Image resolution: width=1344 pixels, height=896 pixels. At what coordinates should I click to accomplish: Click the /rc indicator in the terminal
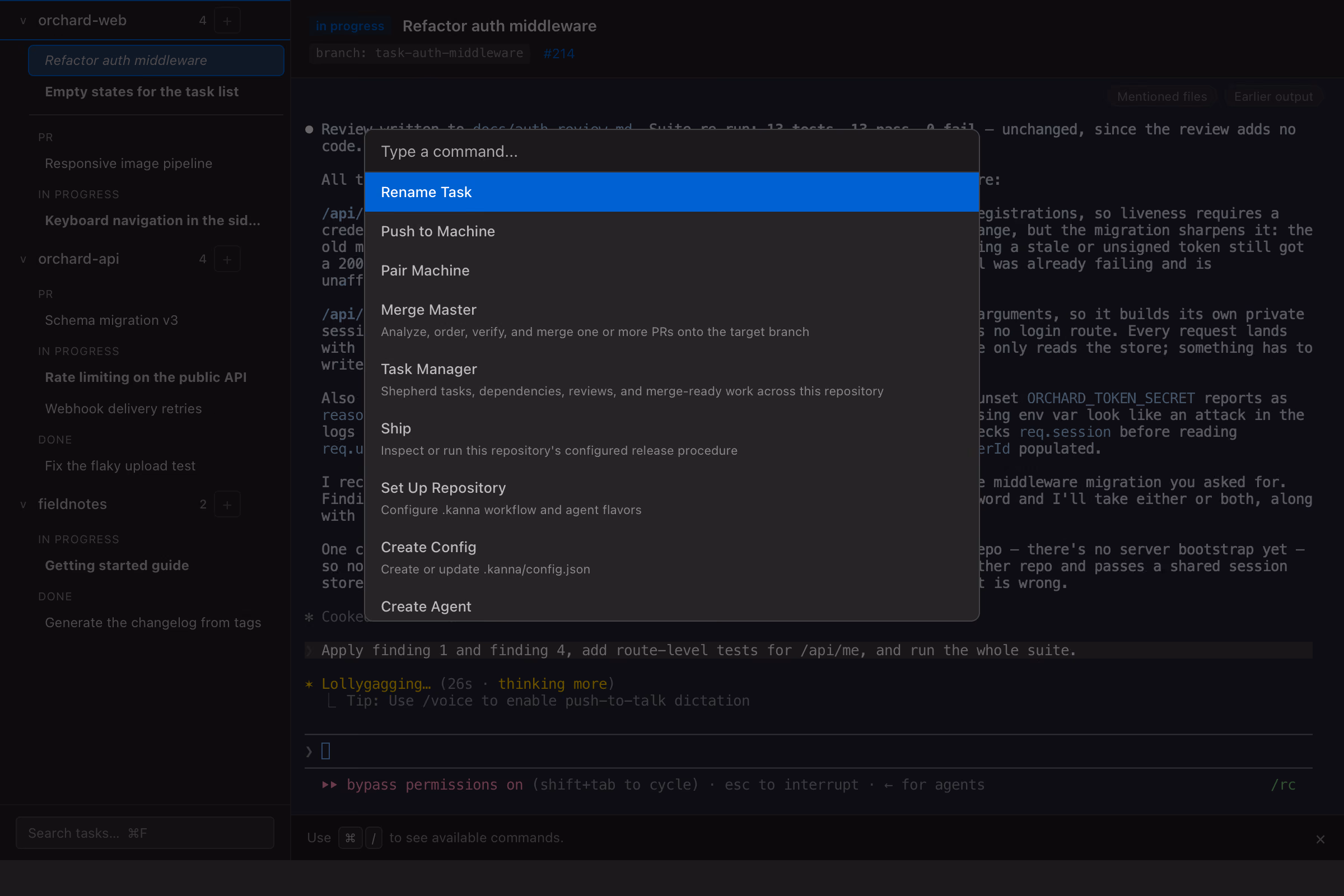pyautogui.click(x=1283, y=785)
